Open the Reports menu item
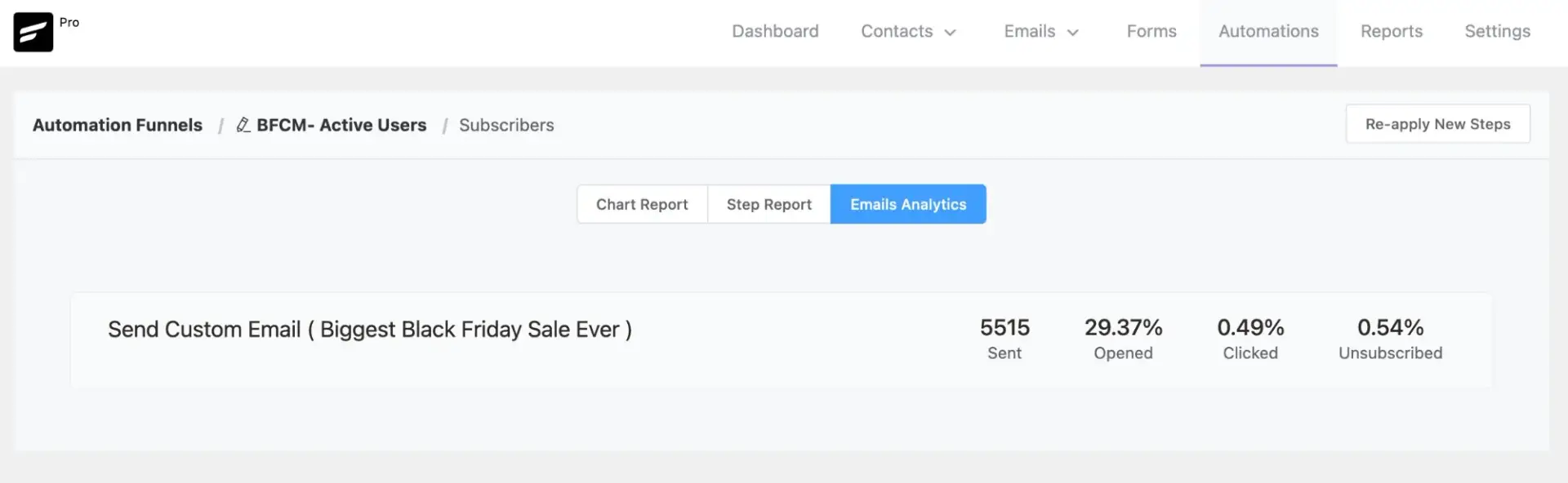This screenshot has width=1568, height=483. click(x=1392, y=31)
